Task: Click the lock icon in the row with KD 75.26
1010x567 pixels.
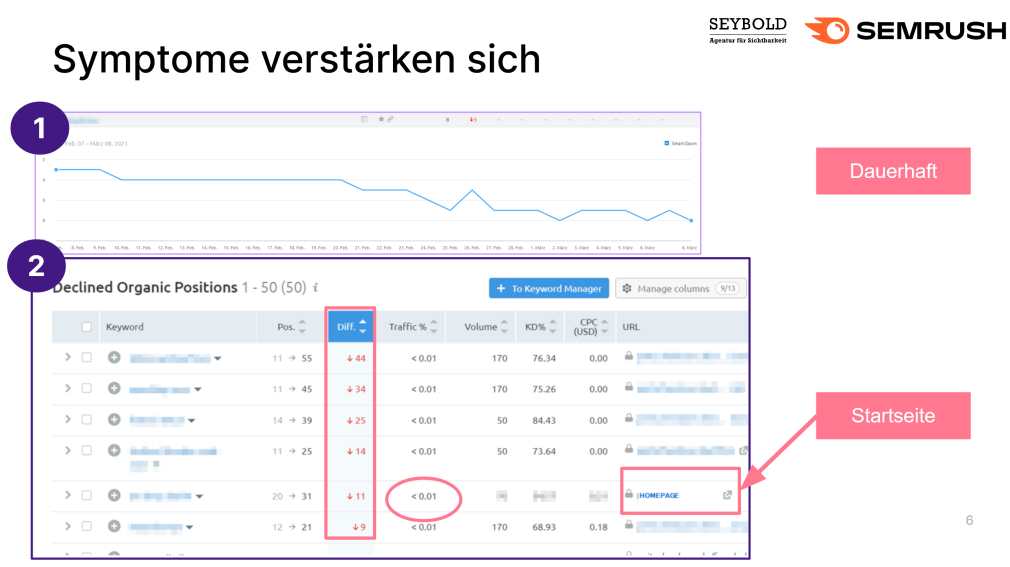Action: click(629, 387)
